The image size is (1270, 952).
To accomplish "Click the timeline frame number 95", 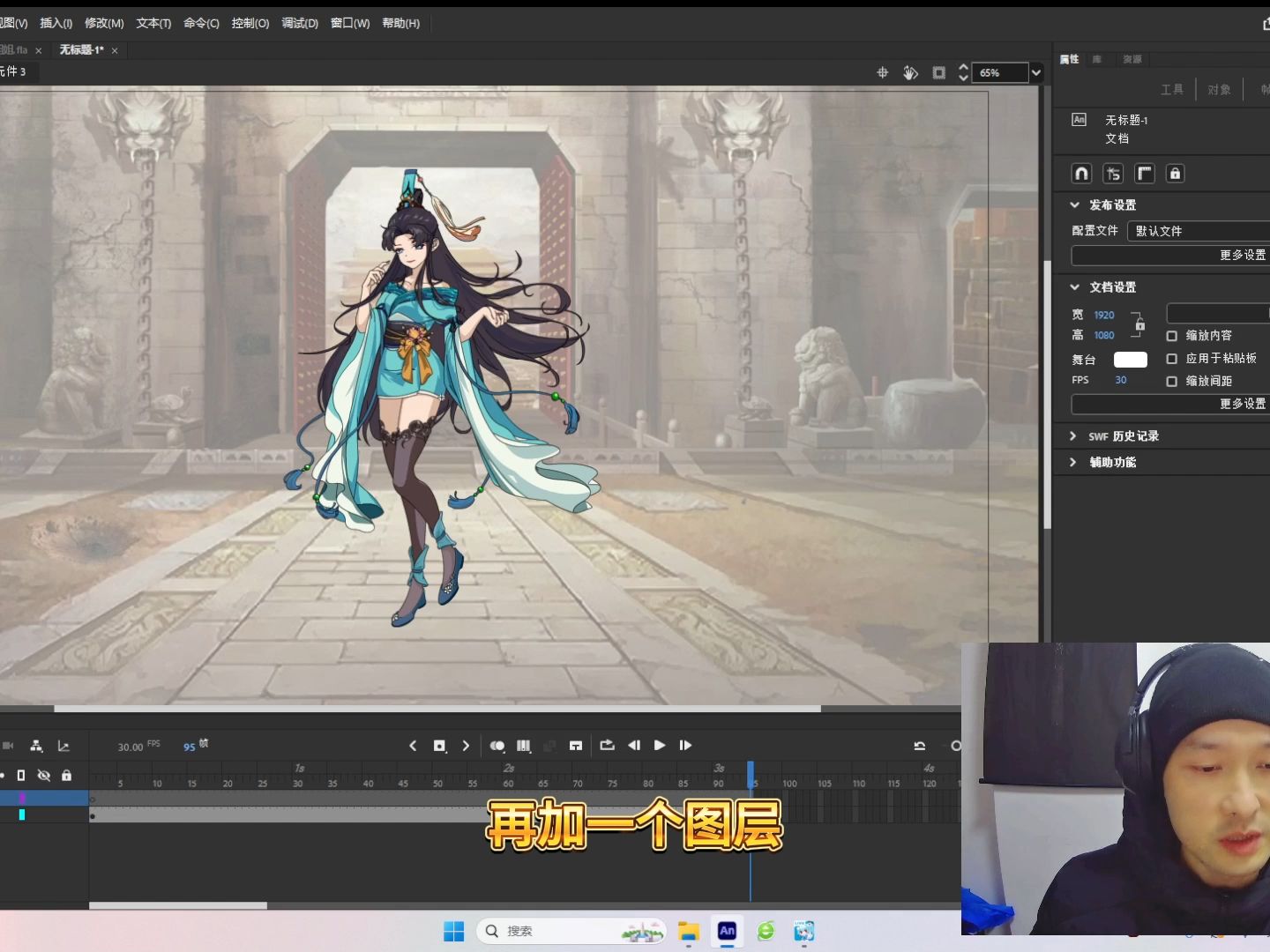I will coord(189,747).
